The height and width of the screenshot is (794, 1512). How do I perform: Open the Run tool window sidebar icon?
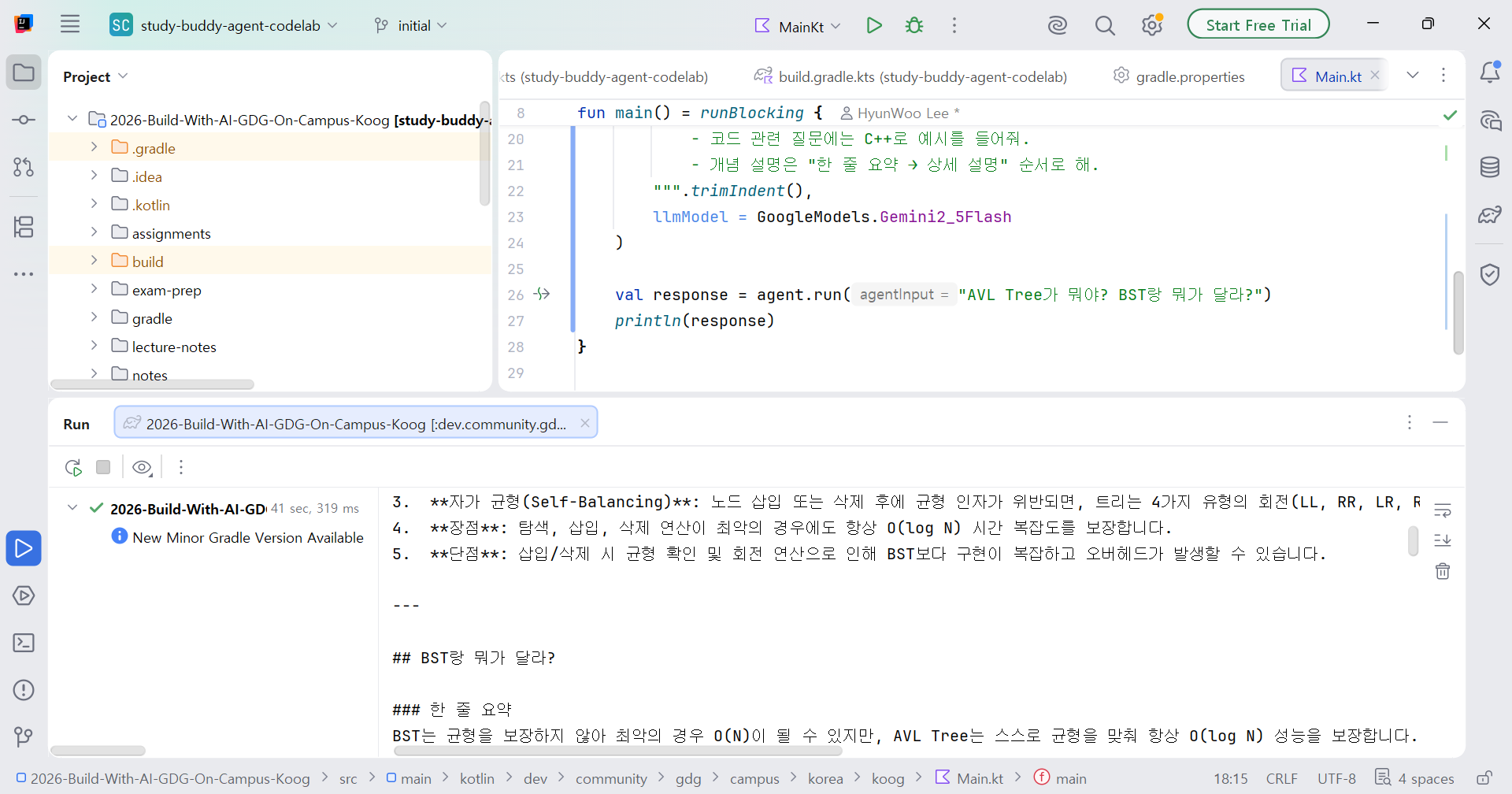tap(24, 548)
